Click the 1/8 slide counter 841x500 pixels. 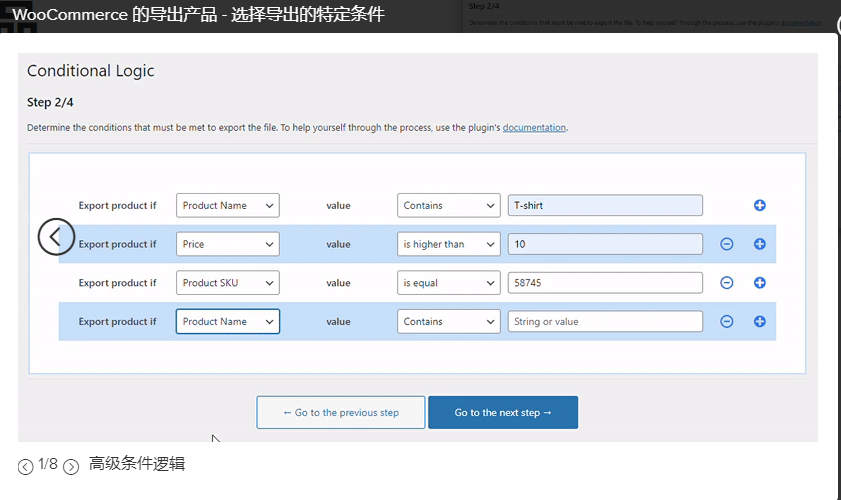coord(48,464)
